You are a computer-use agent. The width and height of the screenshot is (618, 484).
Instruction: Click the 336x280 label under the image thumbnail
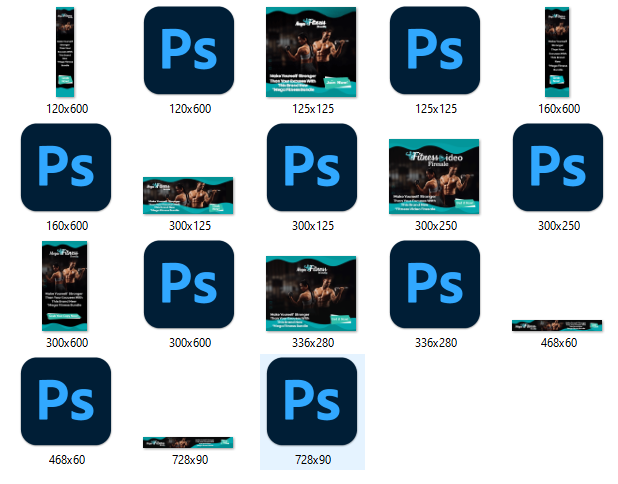point(313,343)
